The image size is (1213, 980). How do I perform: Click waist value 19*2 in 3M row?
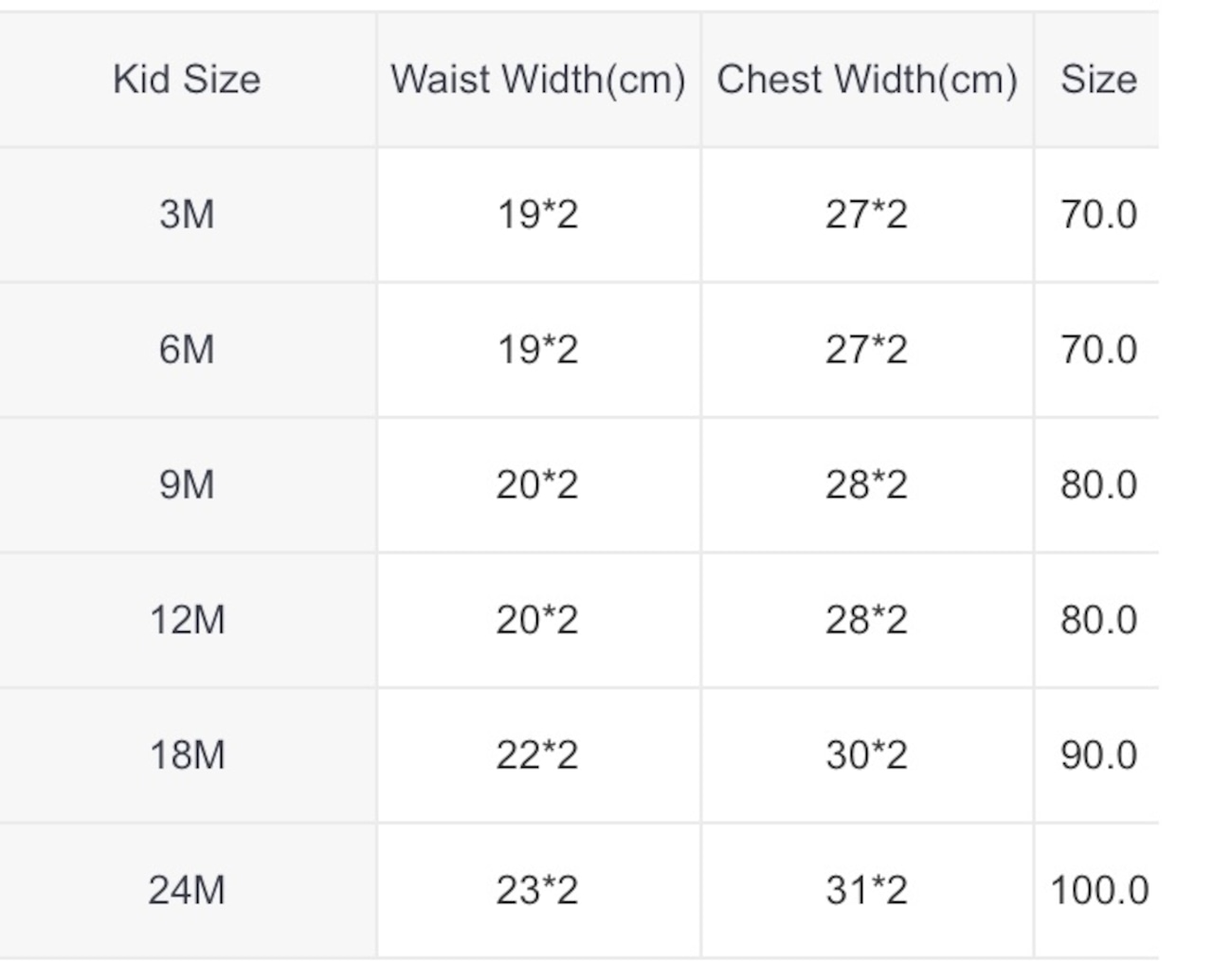[x=537, y=214]
